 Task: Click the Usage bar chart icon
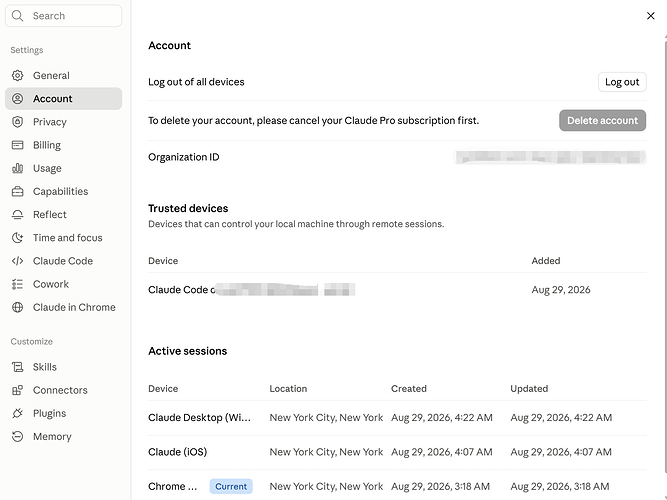click(17, 168)
